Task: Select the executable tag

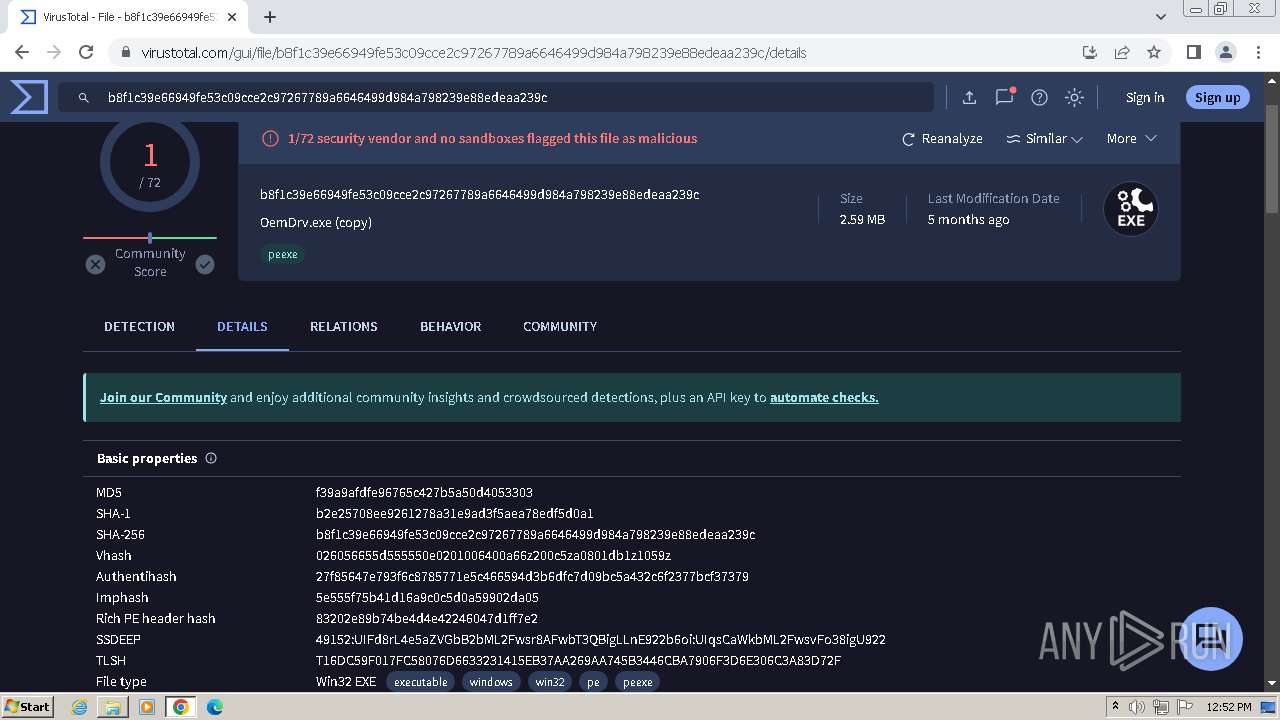Action: coord(420,682)
